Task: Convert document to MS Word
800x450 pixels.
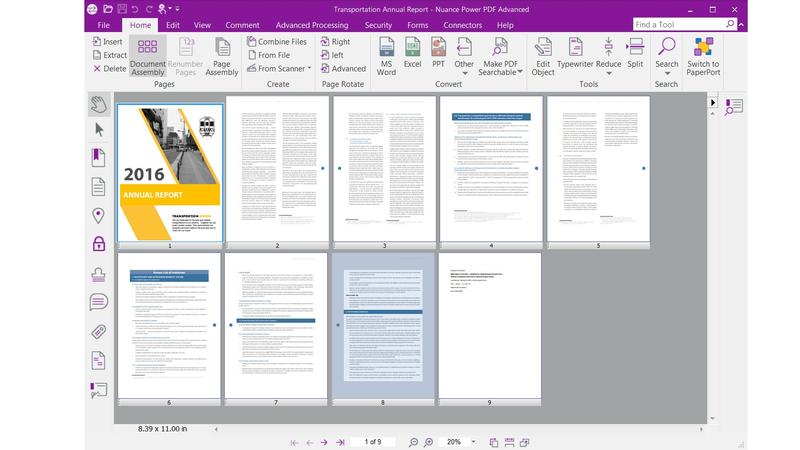Action: [386, 57]
